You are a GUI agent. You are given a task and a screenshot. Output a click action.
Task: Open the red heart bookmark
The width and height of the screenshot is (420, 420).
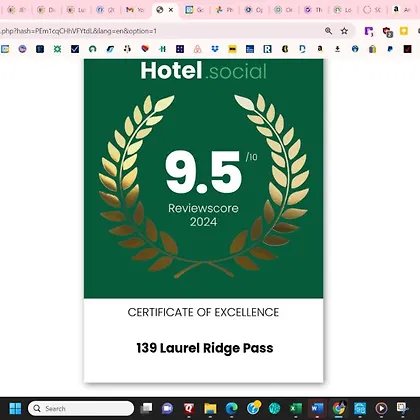coord(145,49)
